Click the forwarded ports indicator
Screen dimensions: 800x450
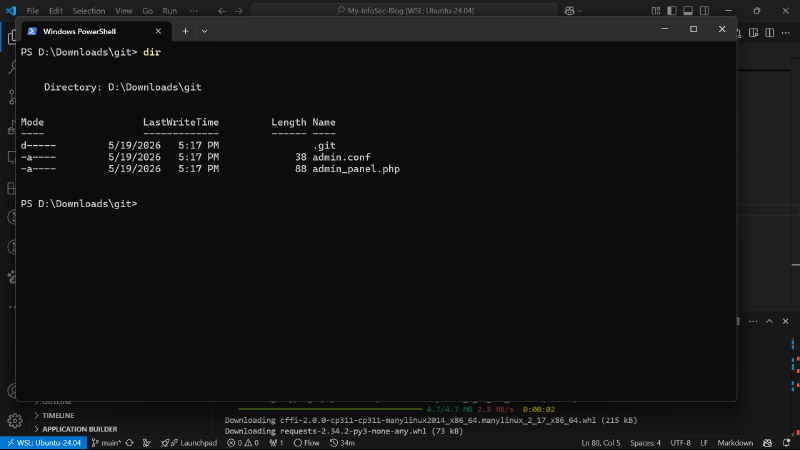coord(276,443)
